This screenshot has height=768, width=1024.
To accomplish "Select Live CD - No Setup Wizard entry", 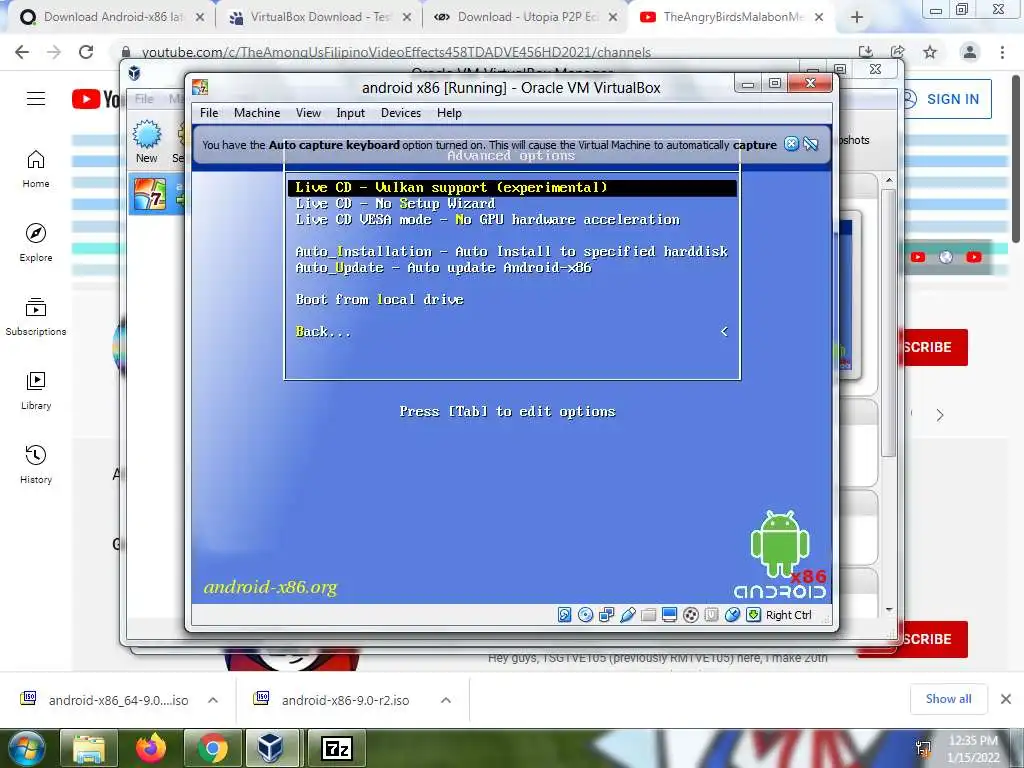I will pyautogui.click(x=395, y=204).
